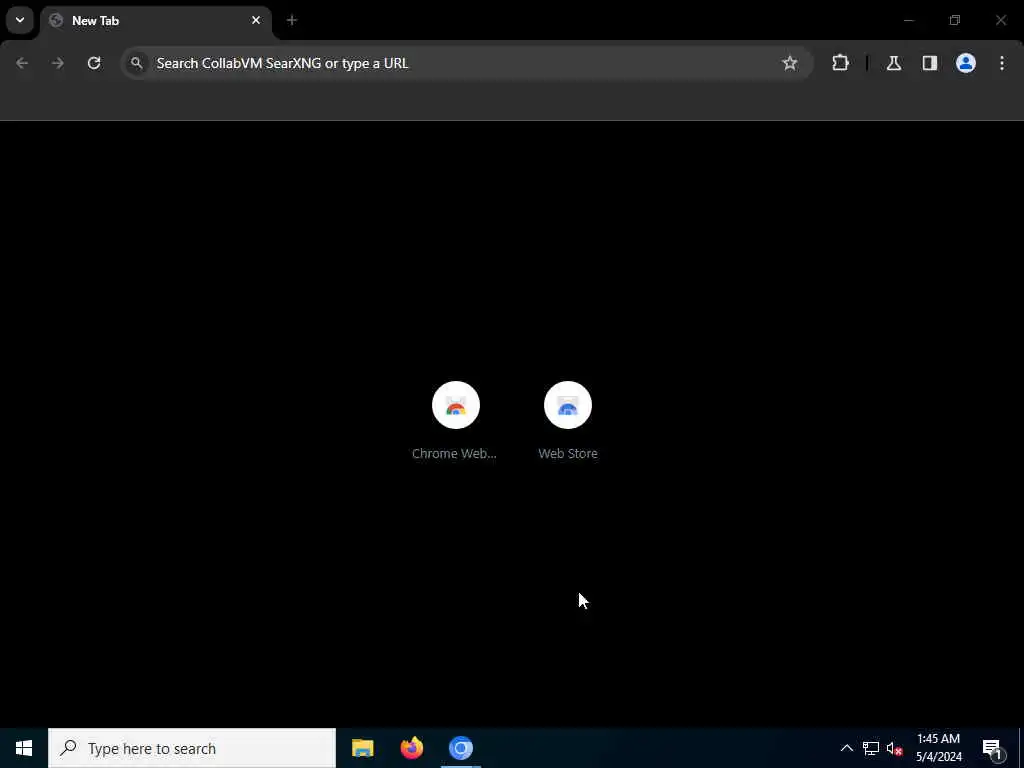Open the Windows Start menu
This screenshot has height=768, width=1024.
24,748
